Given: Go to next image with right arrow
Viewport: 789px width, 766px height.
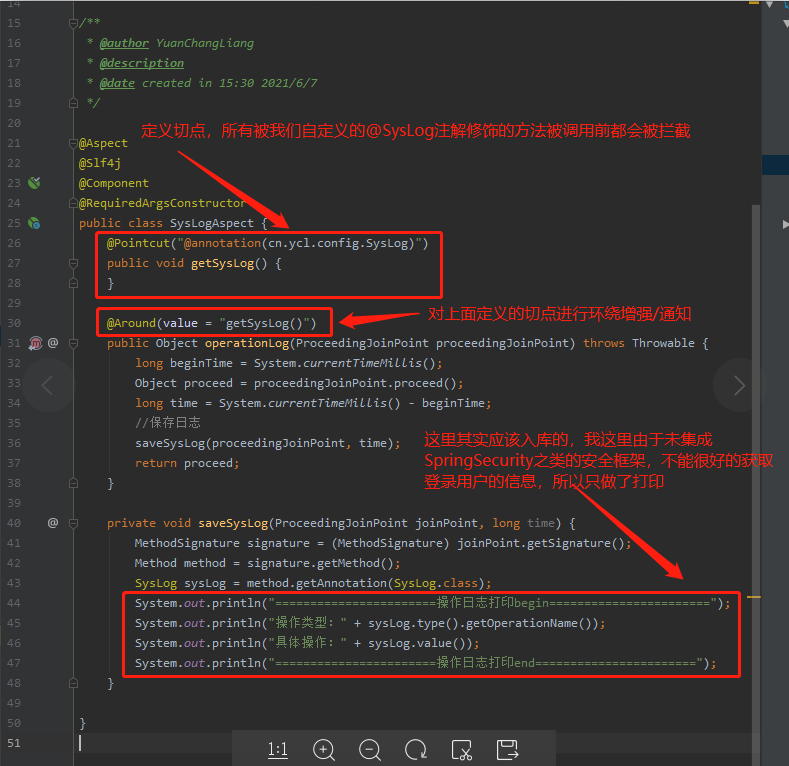Looking at the screenshot, I should (x=739, y=386).
